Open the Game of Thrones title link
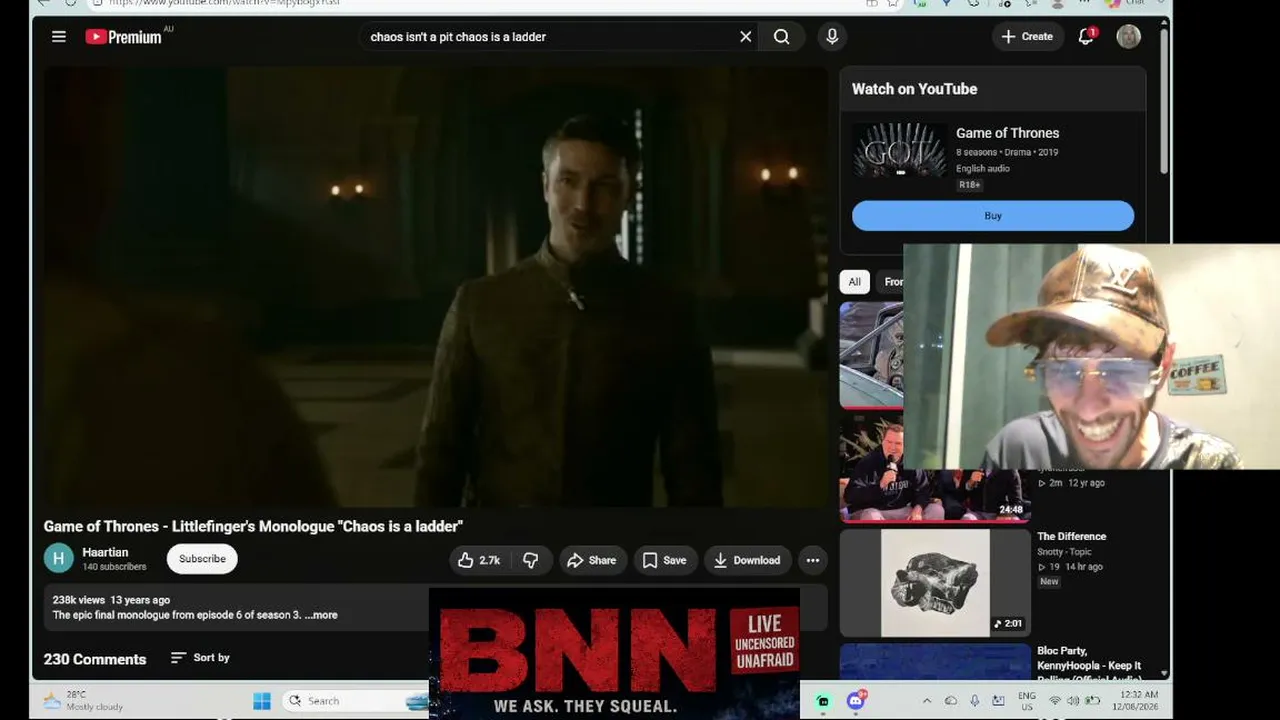 1007,133
